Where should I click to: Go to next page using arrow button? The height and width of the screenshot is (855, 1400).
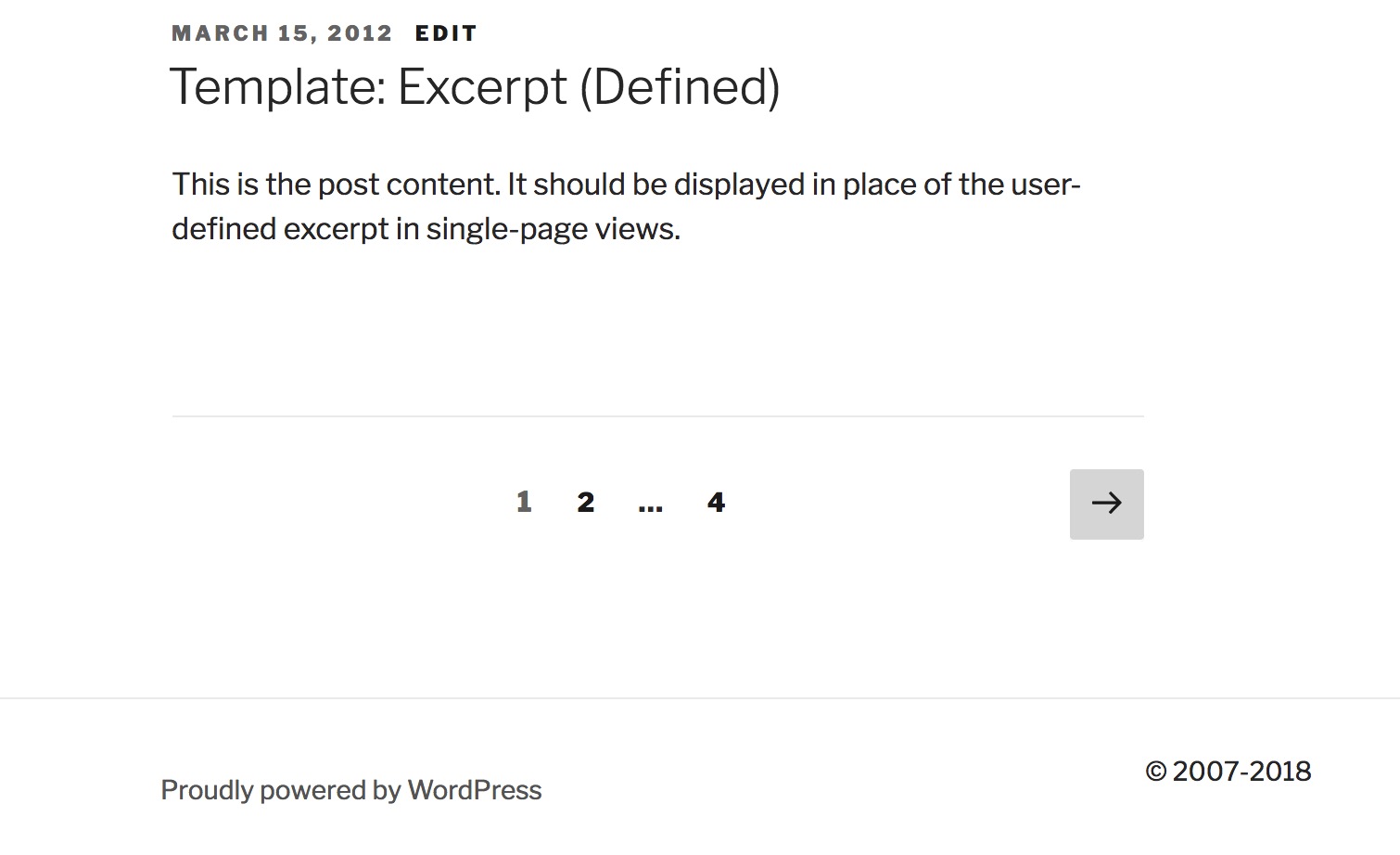(1106, 504)
